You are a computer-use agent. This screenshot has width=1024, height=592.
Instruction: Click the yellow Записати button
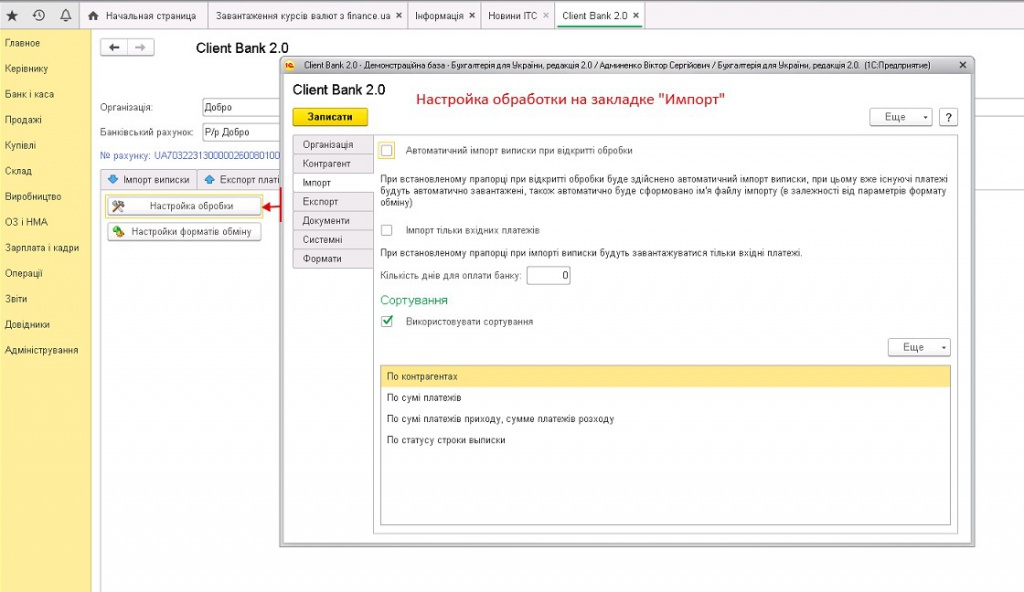(330, 117)
